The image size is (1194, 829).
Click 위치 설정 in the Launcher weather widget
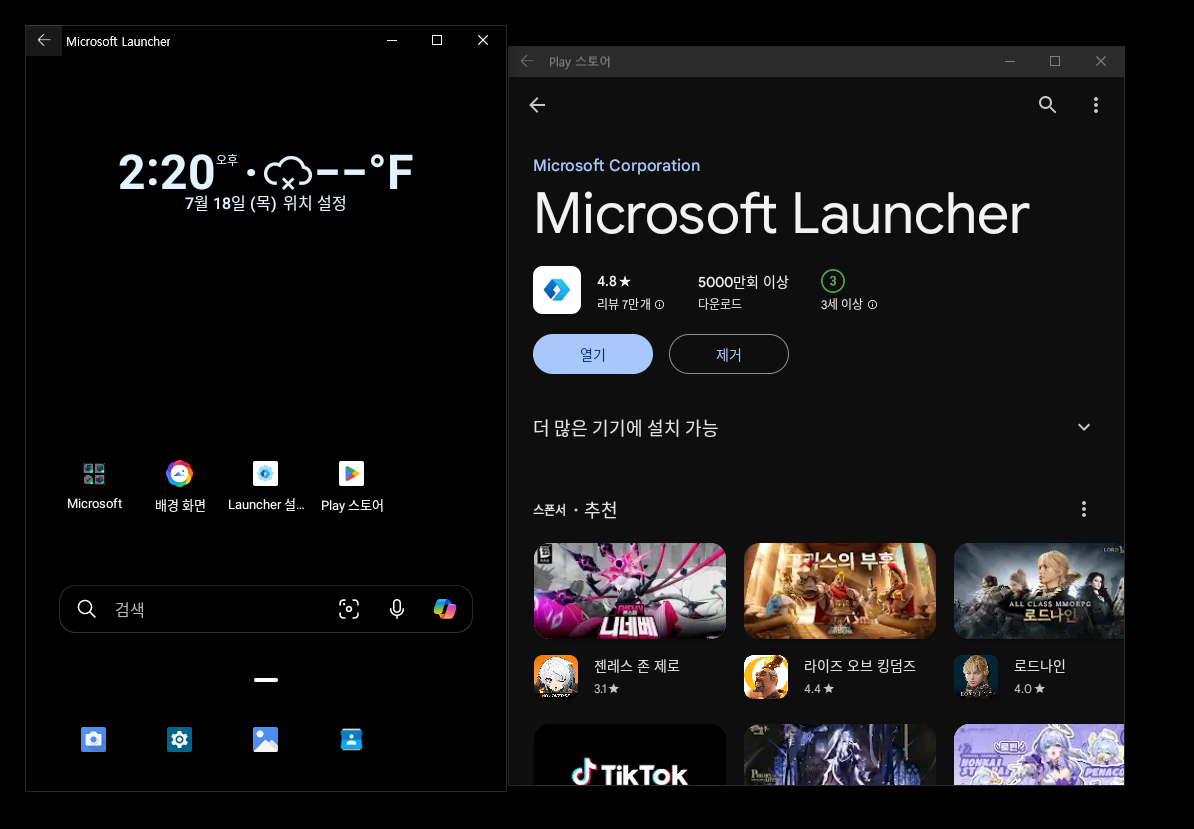(x=314, y=203)
